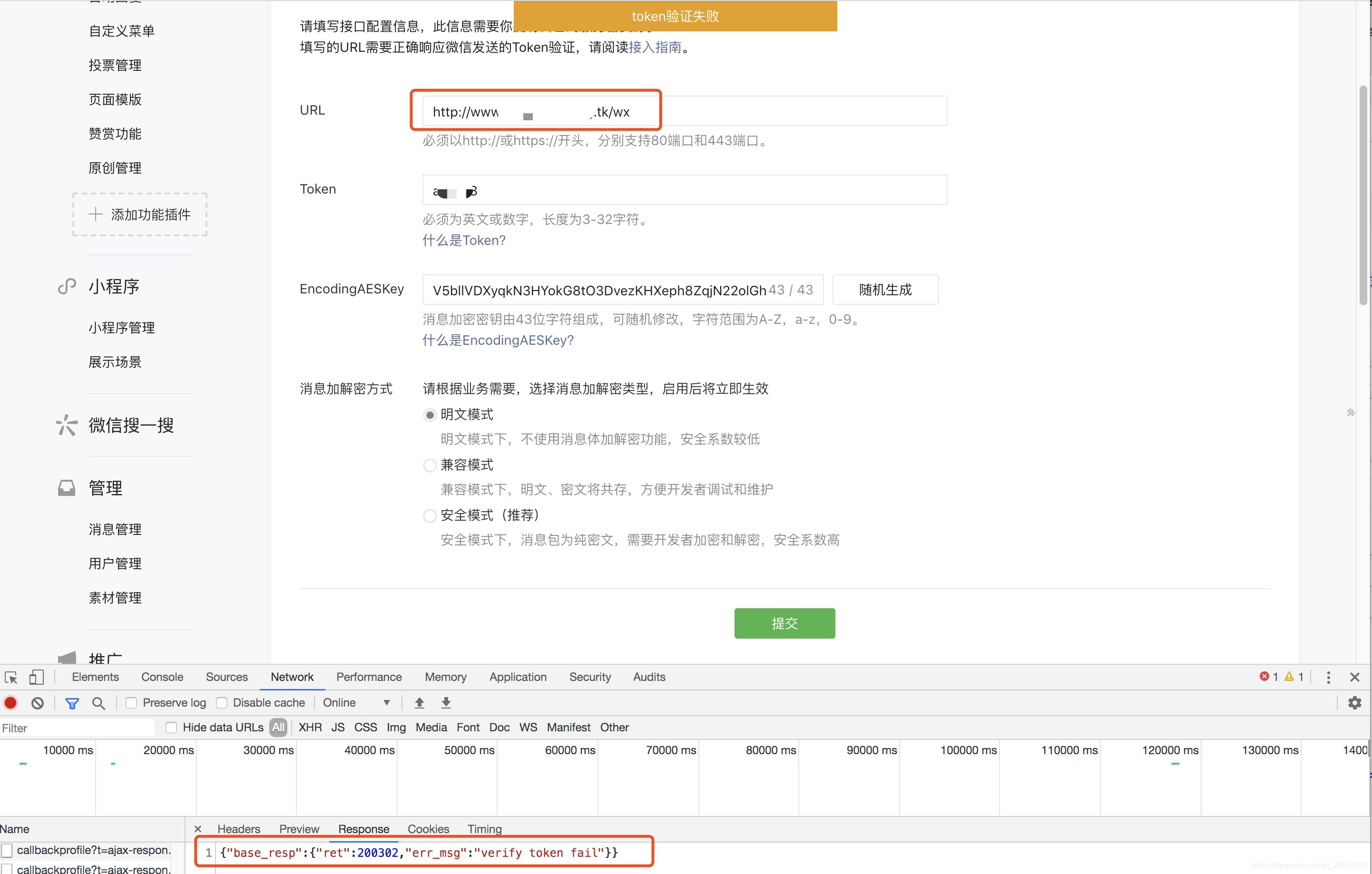Select the 明文模式 radio button

(x=430, y=415)
